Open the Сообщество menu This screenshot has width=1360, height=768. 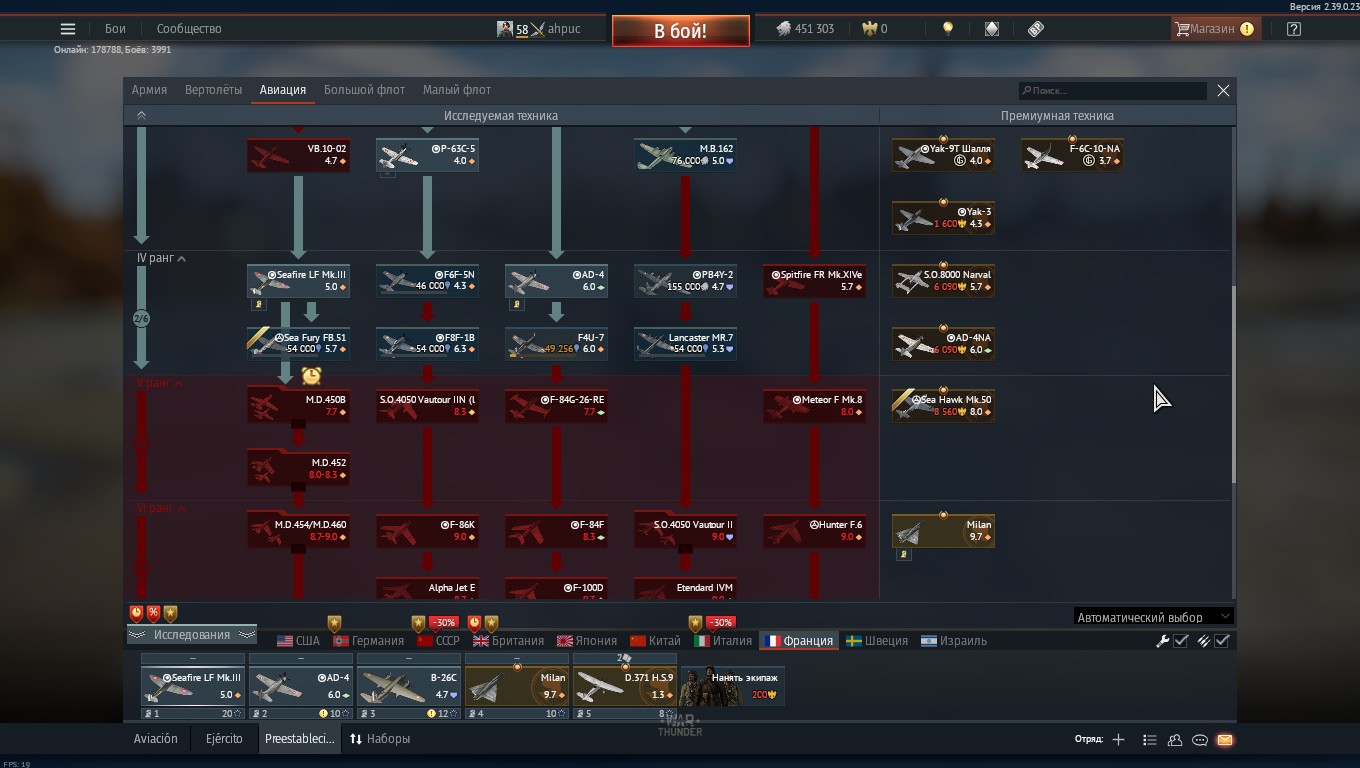(189, 29)
